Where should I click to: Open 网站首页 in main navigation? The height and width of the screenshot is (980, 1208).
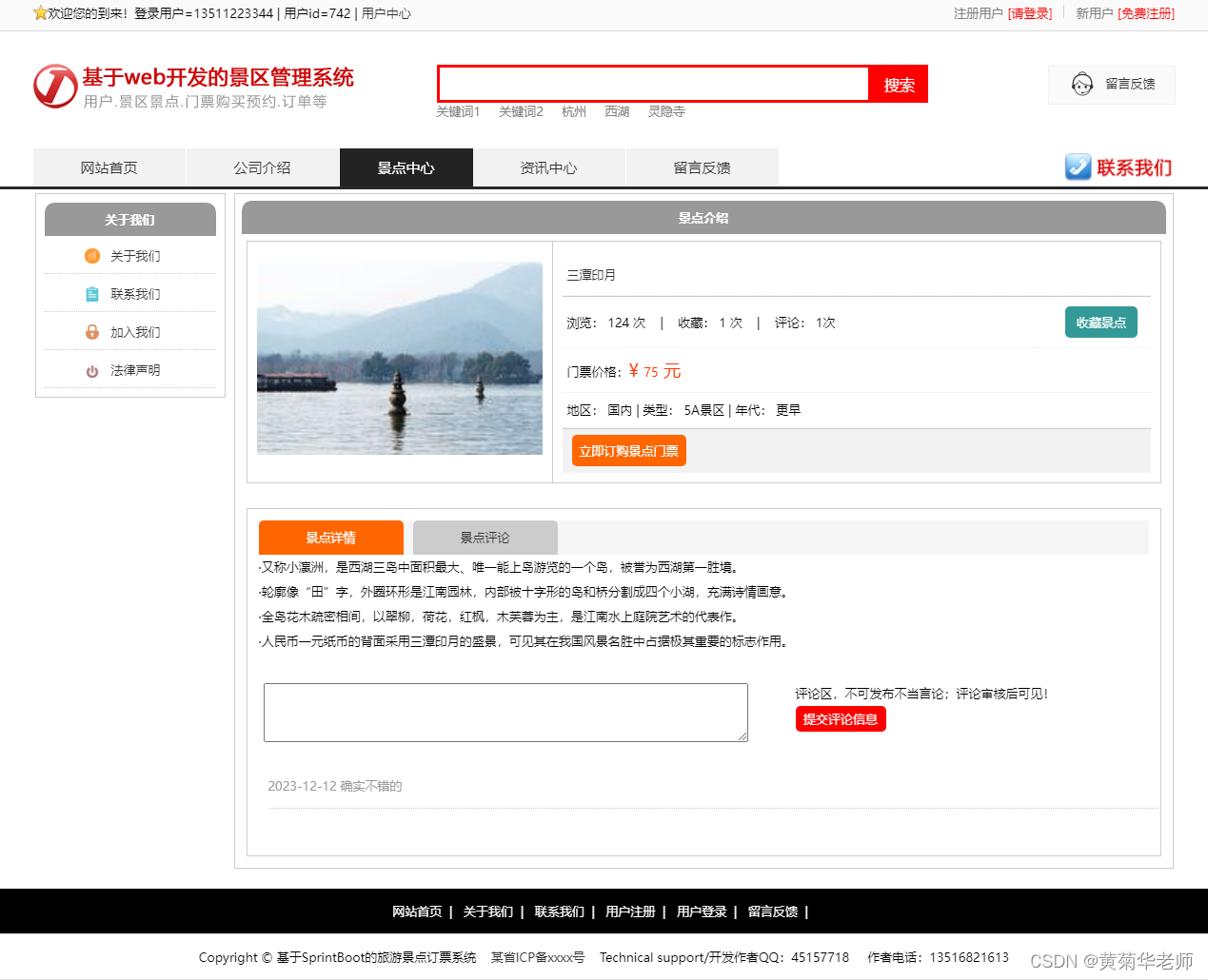click(109, 167)
